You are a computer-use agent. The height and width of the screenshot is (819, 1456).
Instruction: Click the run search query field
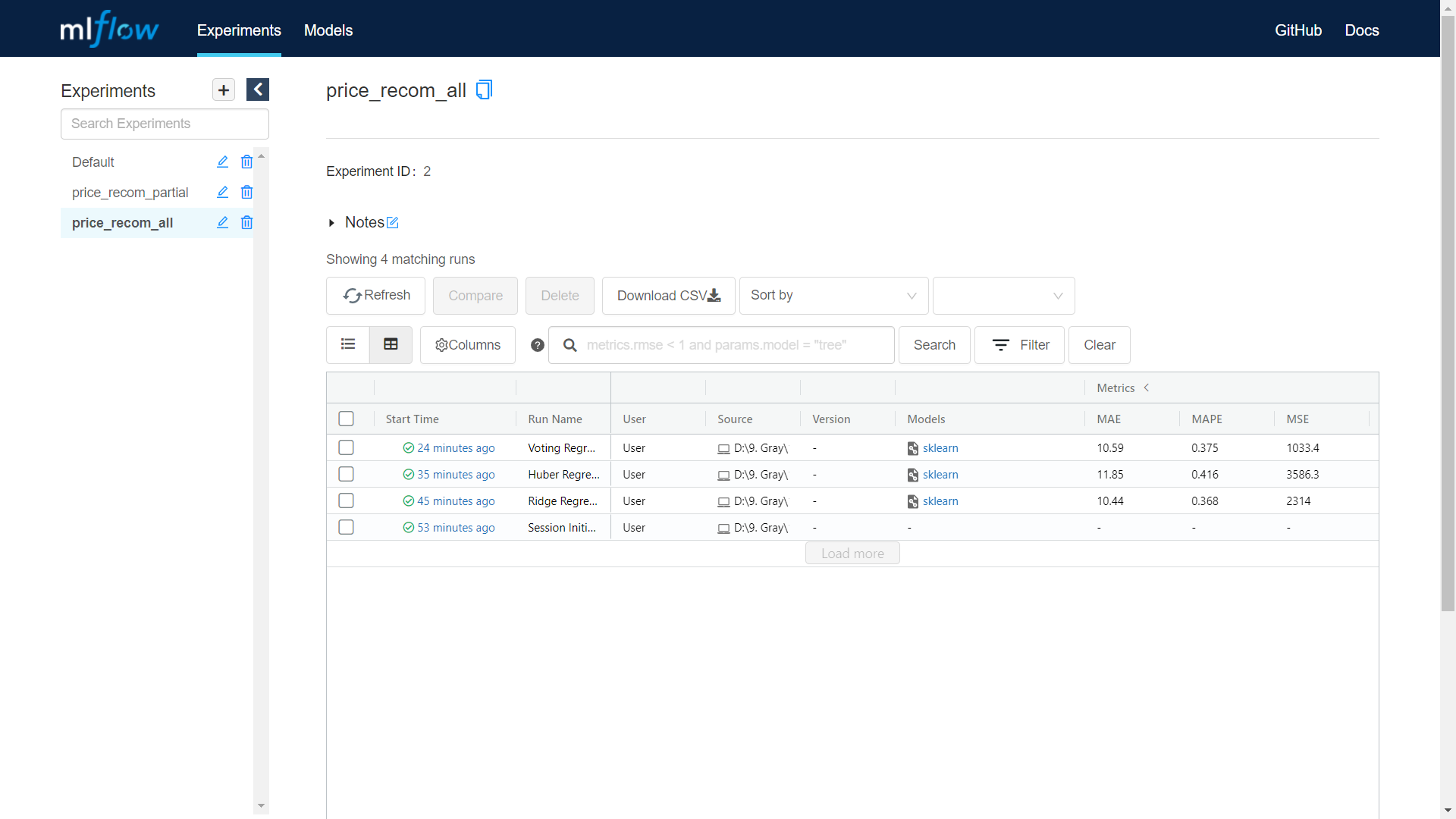[732, 345]
